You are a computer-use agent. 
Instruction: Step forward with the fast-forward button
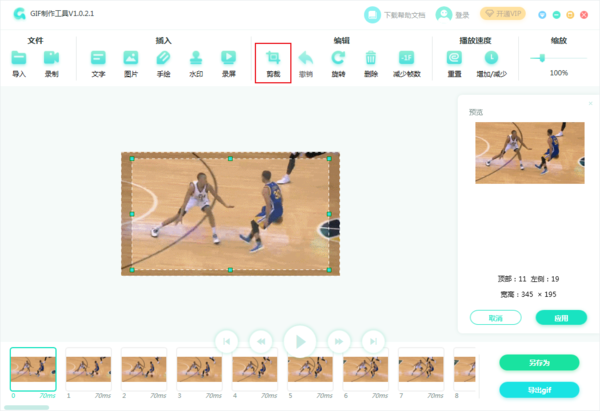click(x=339, y=341)
